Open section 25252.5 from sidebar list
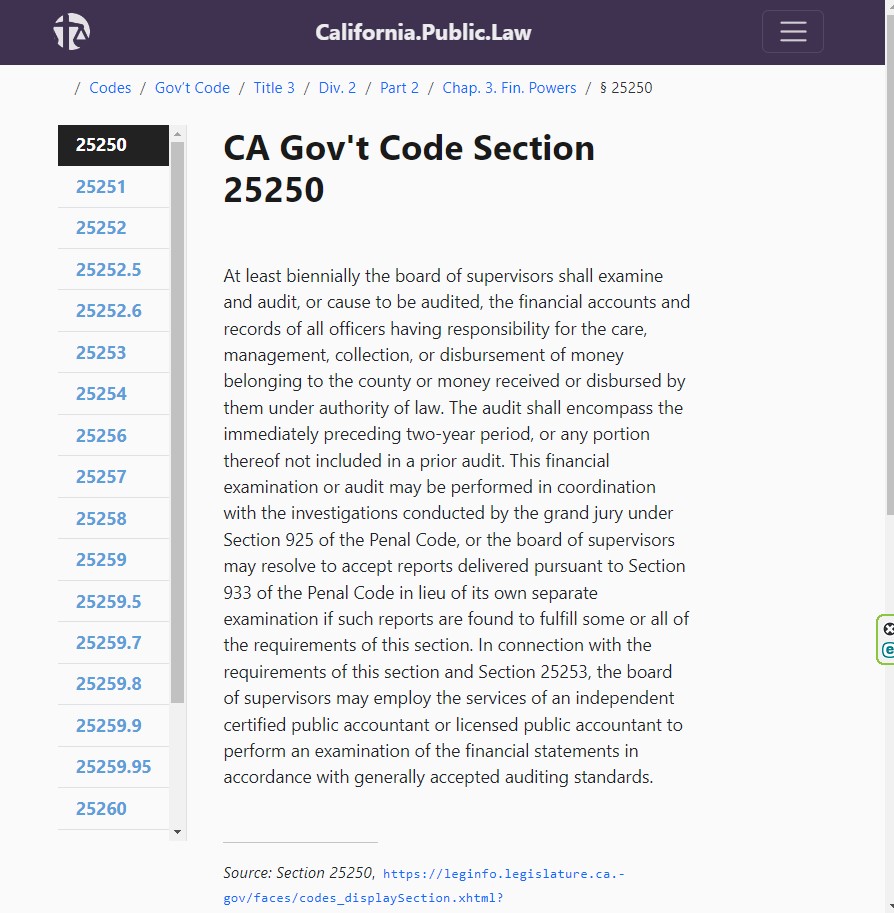 (x=114, y=270)
